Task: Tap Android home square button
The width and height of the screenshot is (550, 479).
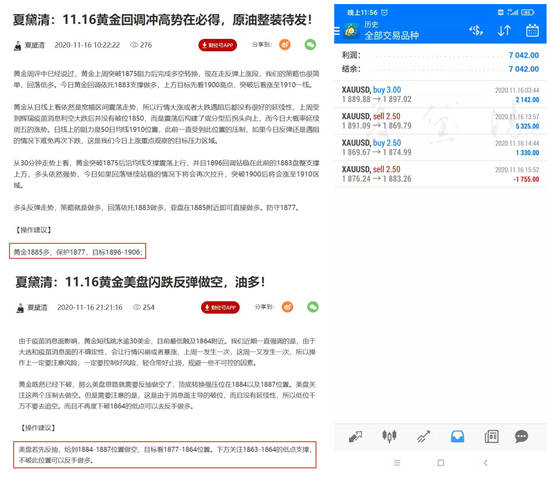Action: click(x=441, y=463)
